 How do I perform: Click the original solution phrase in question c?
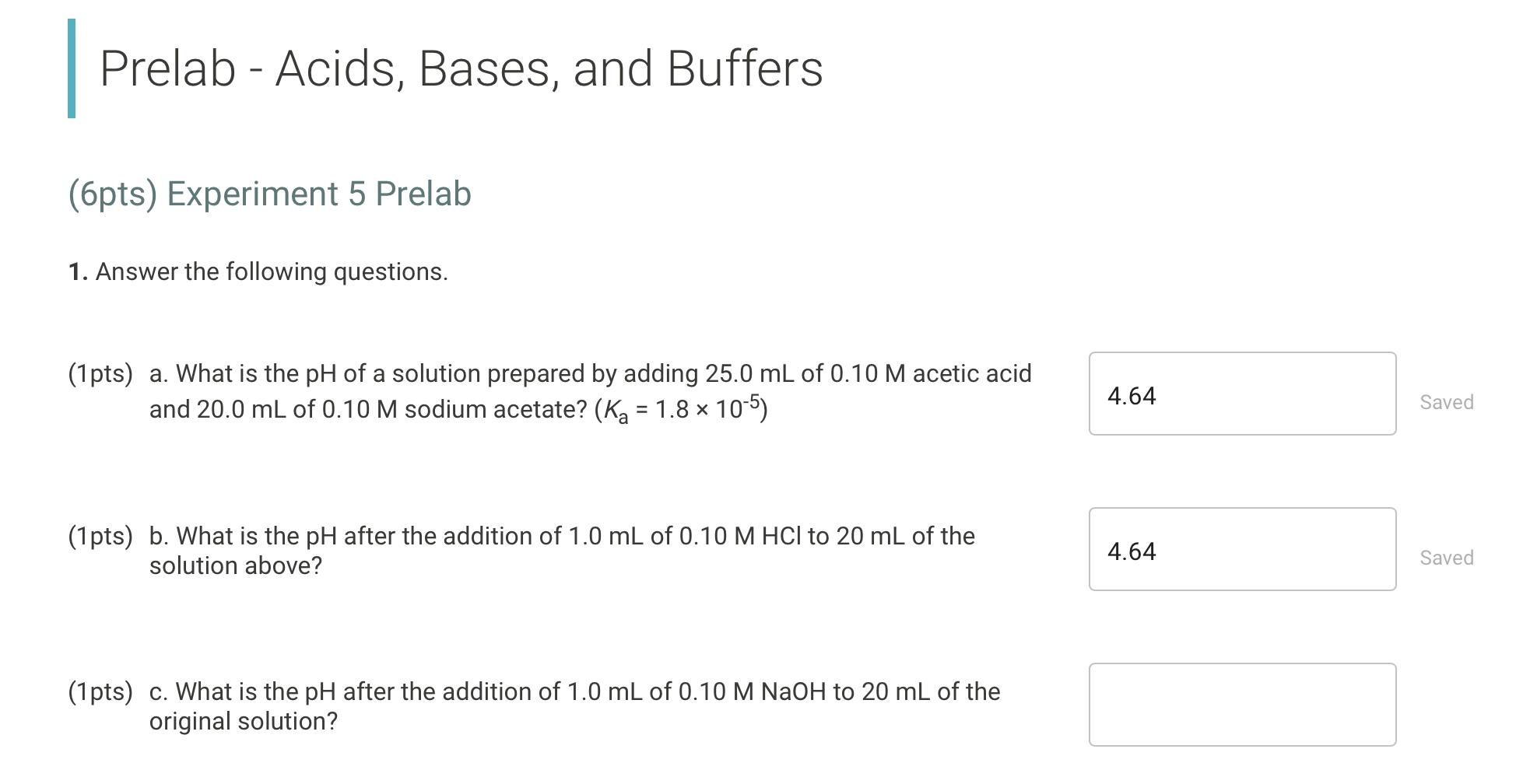point(243,721)
